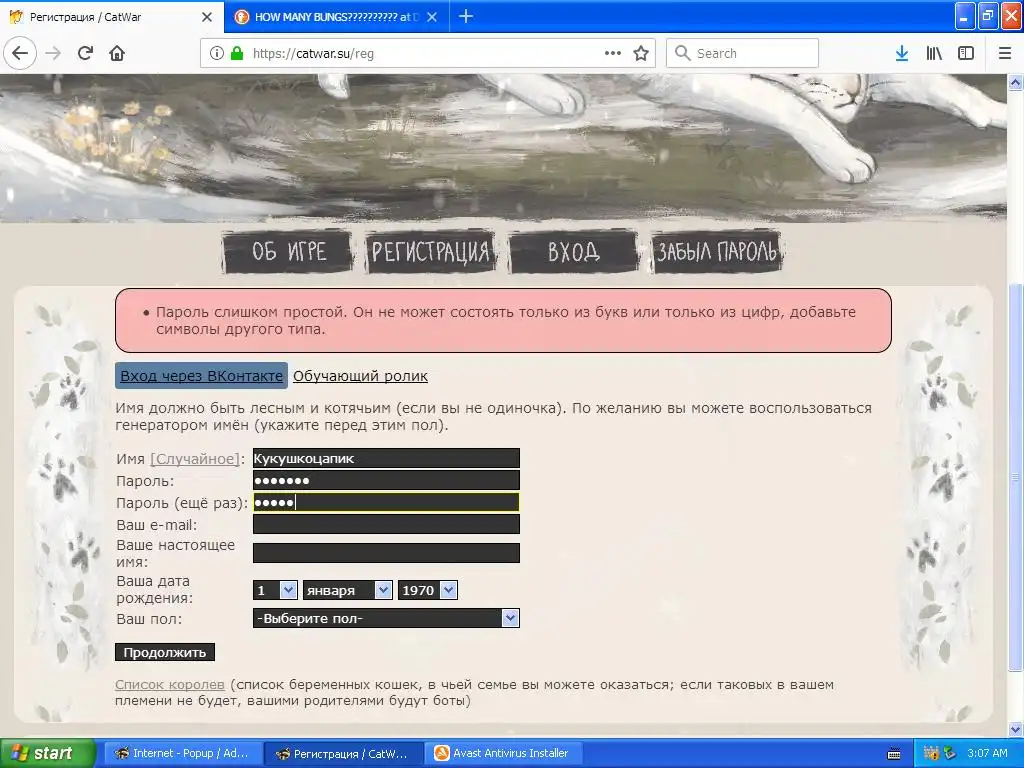Go back using the browser back arrow

tap(20, 54)
